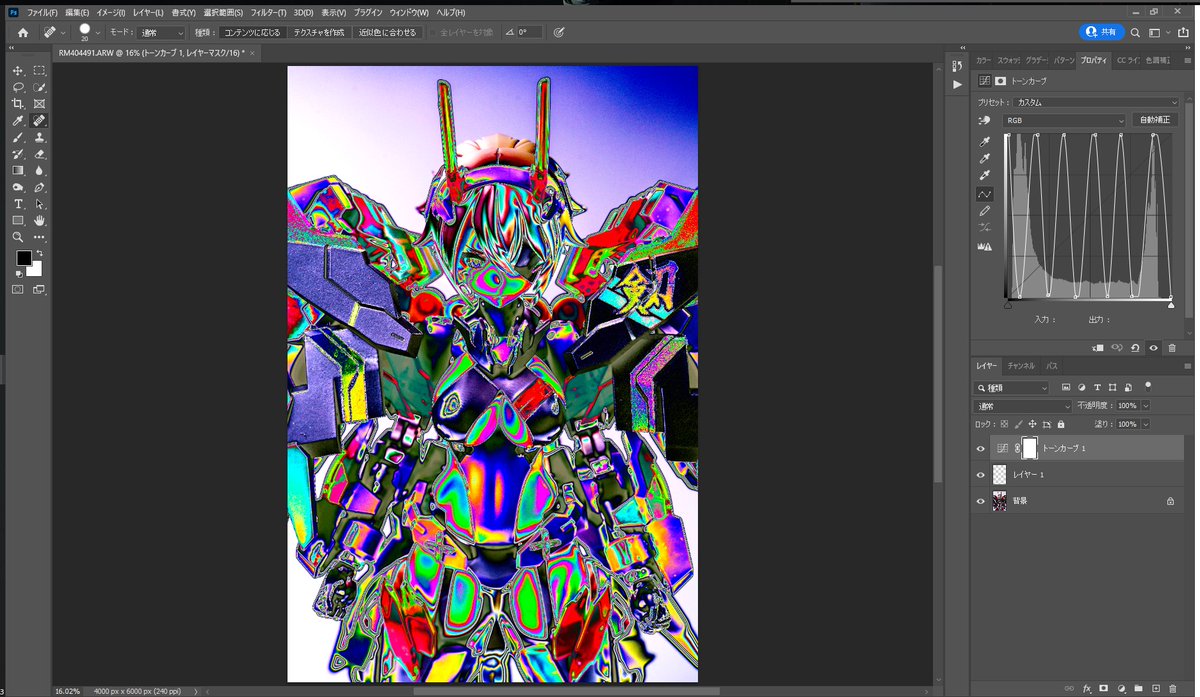Open the layer blend mode 通常 dropdown

click(x=1023, y=406)
